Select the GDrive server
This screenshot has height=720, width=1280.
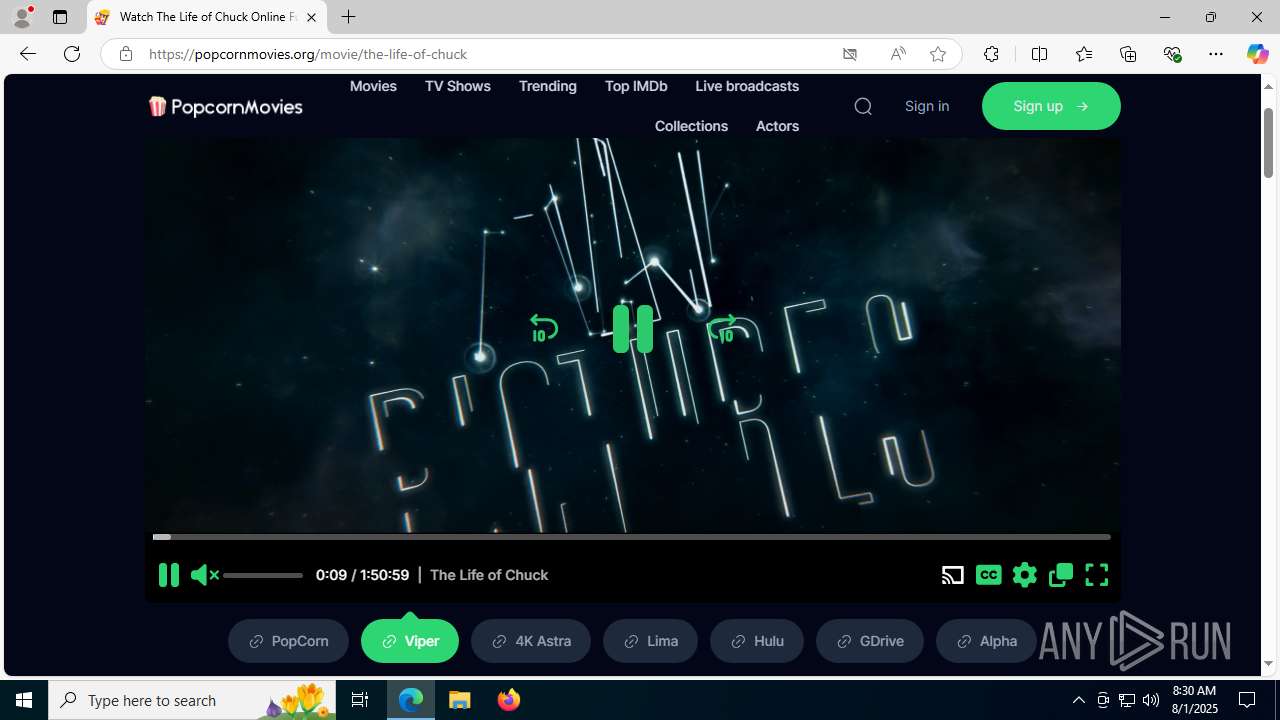[x=870, y=641]
